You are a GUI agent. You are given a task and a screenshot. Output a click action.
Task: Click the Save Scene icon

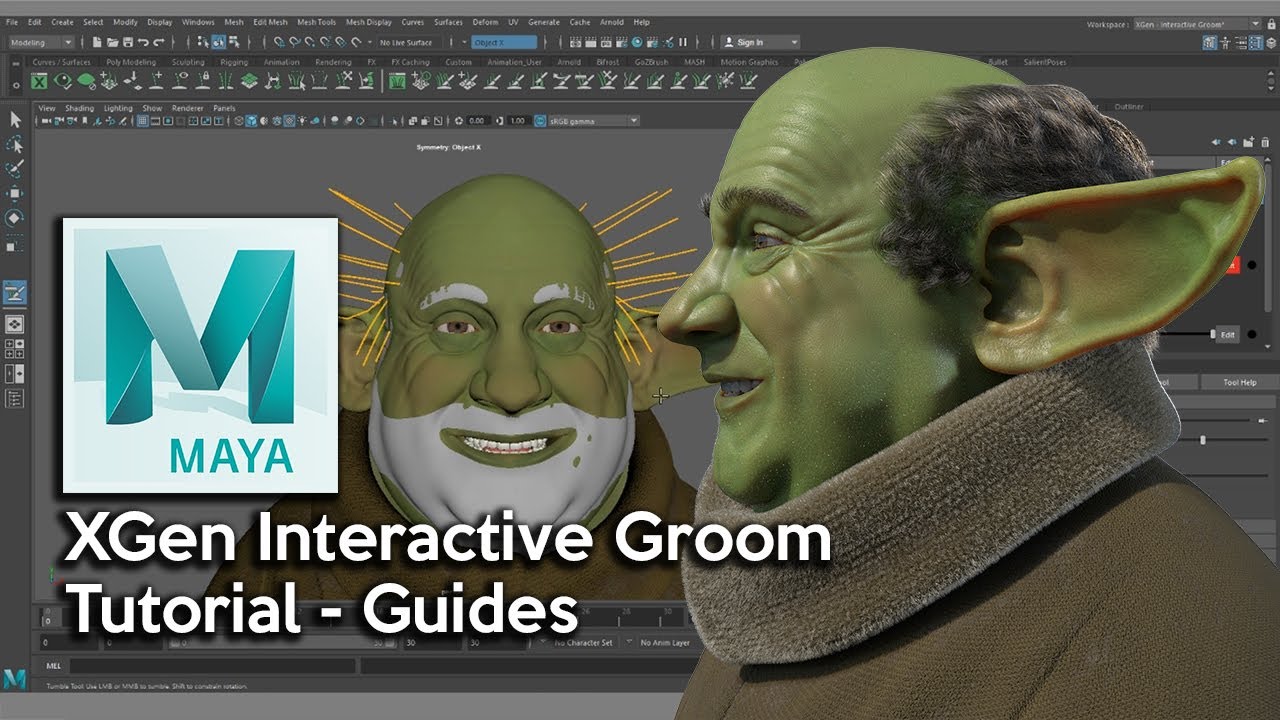pos(127,42)
